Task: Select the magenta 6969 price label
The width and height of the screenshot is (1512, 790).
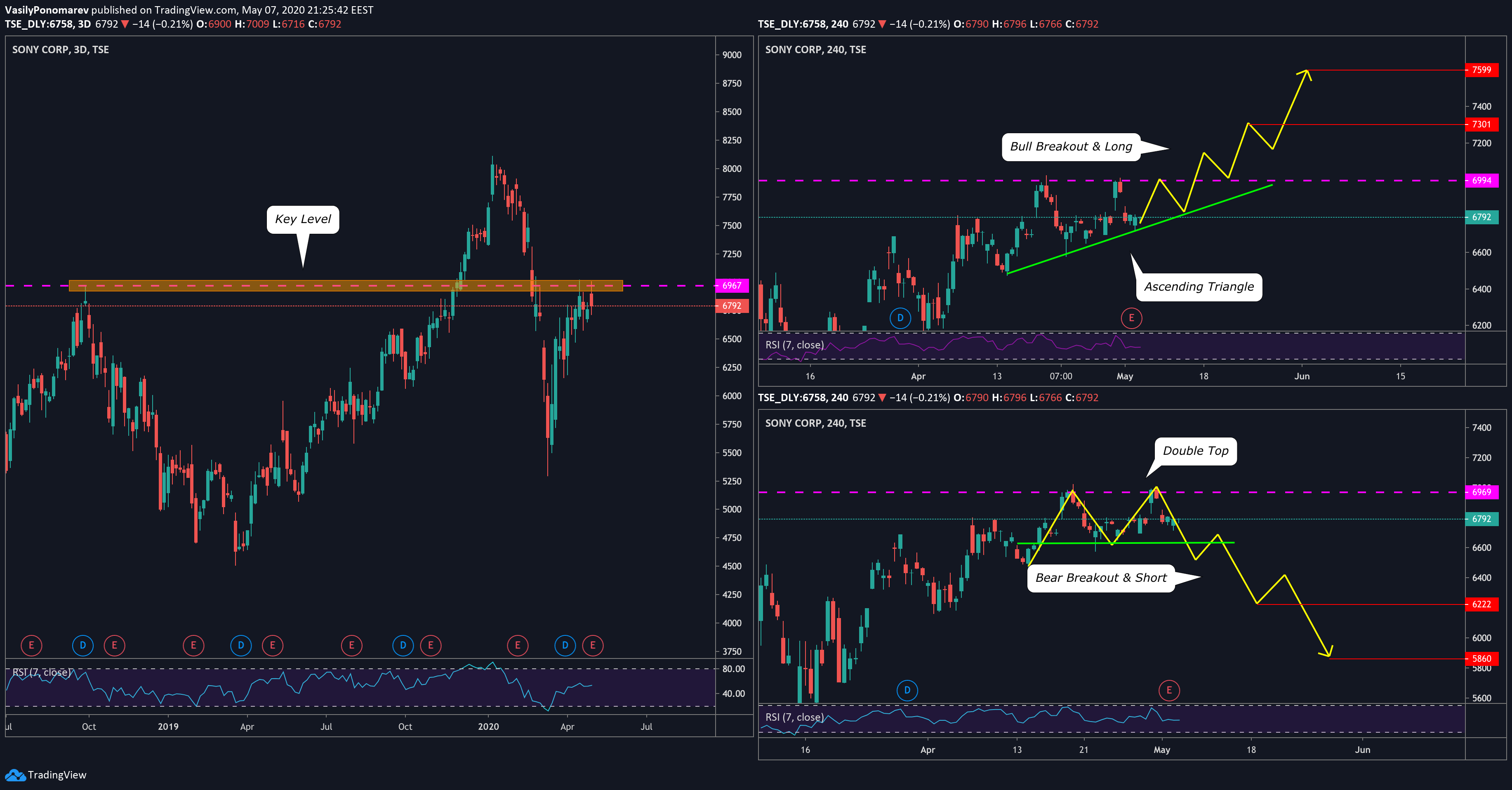Action: pos(1481,492)
